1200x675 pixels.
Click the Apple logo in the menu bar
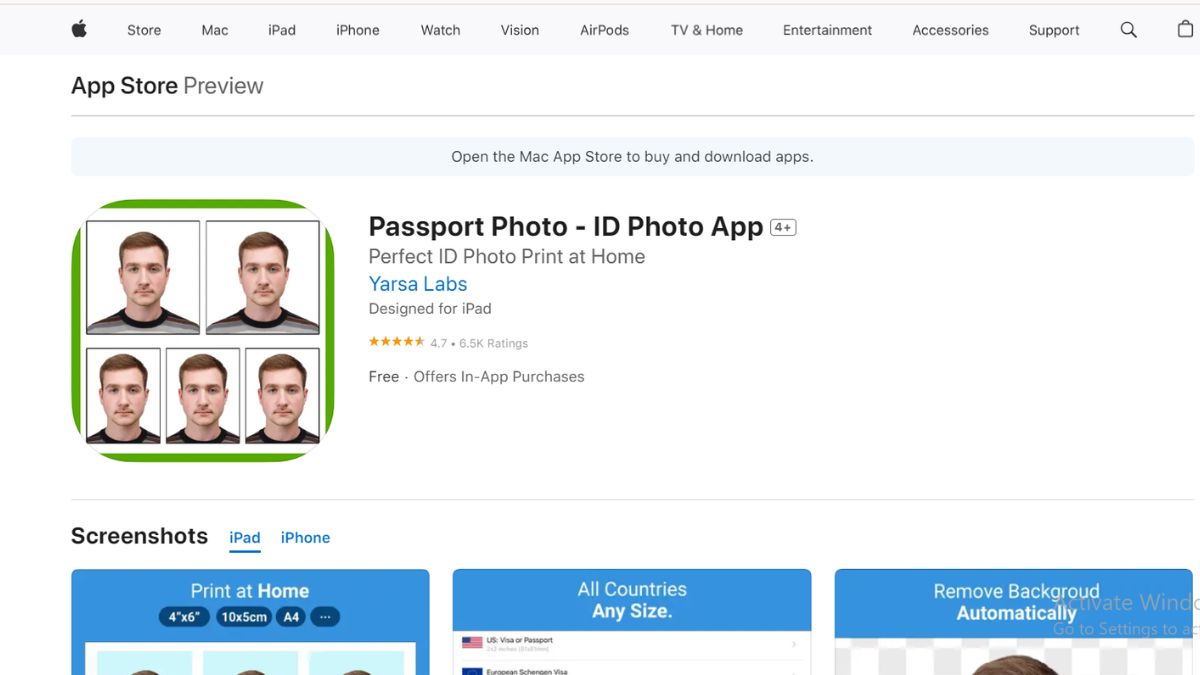tap(78, 29)
